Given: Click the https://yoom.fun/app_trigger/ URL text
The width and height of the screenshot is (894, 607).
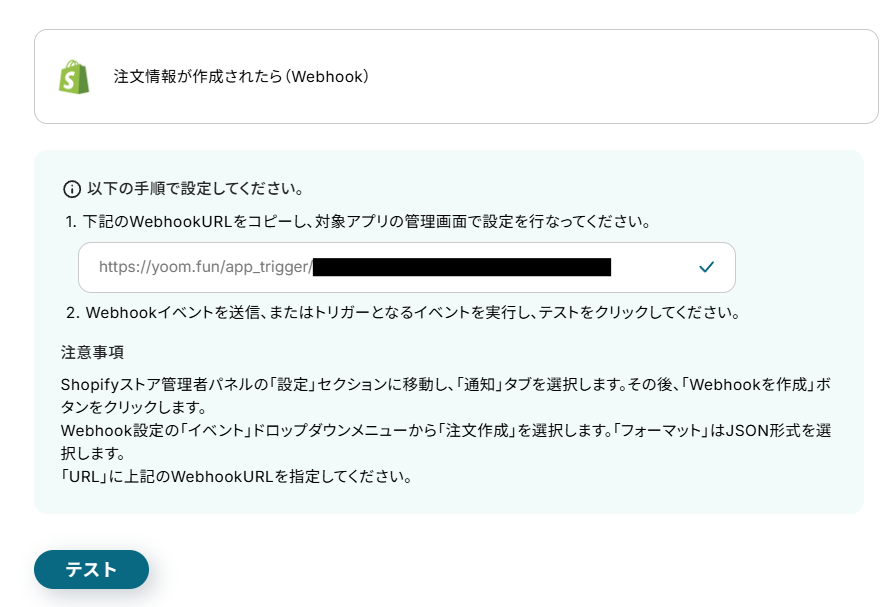Looking at the screenshot, I should click(x=205, y=267).
